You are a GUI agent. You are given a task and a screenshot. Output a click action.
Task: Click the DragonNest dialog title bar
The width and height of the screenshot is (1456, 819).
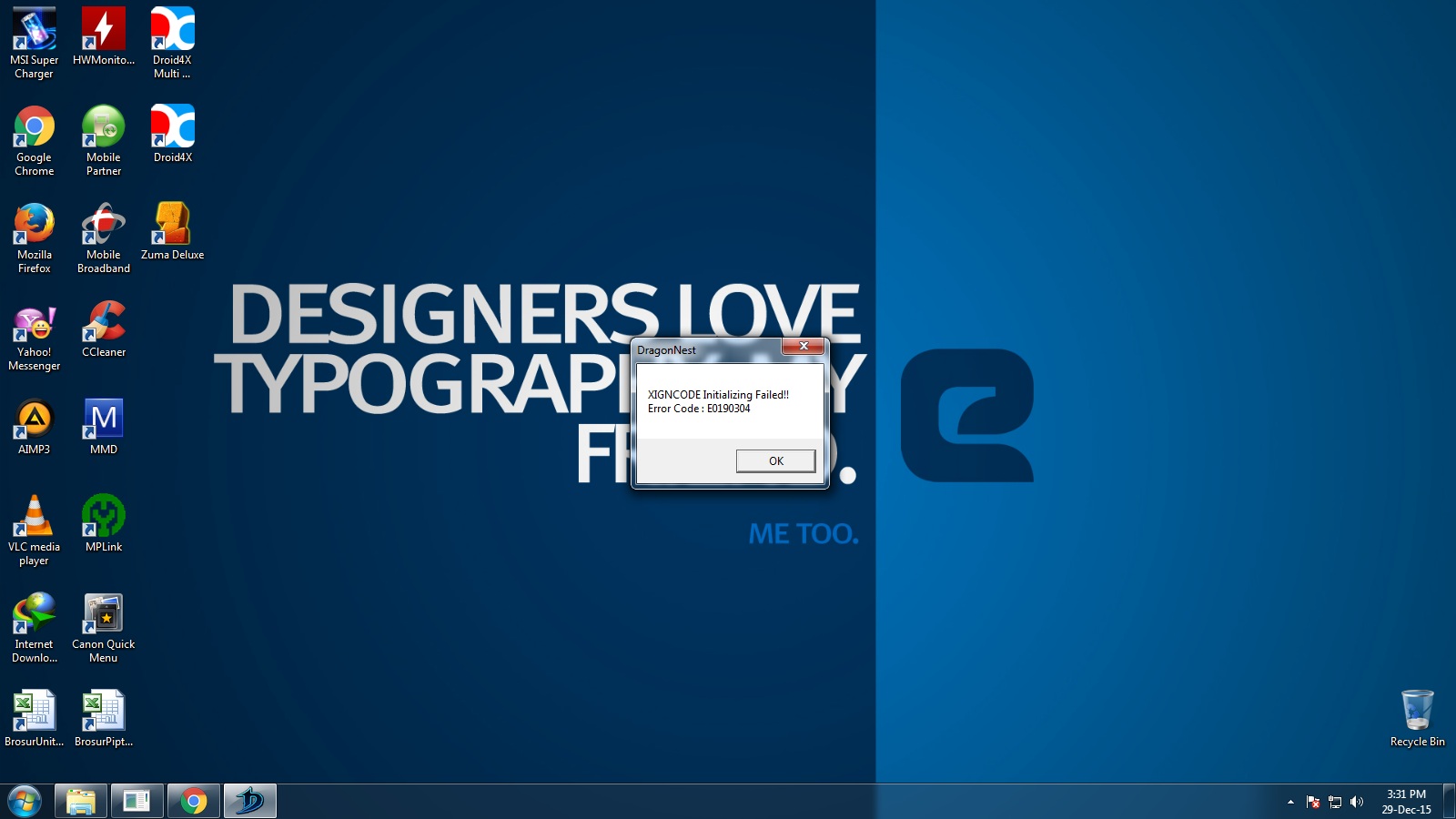707,349
